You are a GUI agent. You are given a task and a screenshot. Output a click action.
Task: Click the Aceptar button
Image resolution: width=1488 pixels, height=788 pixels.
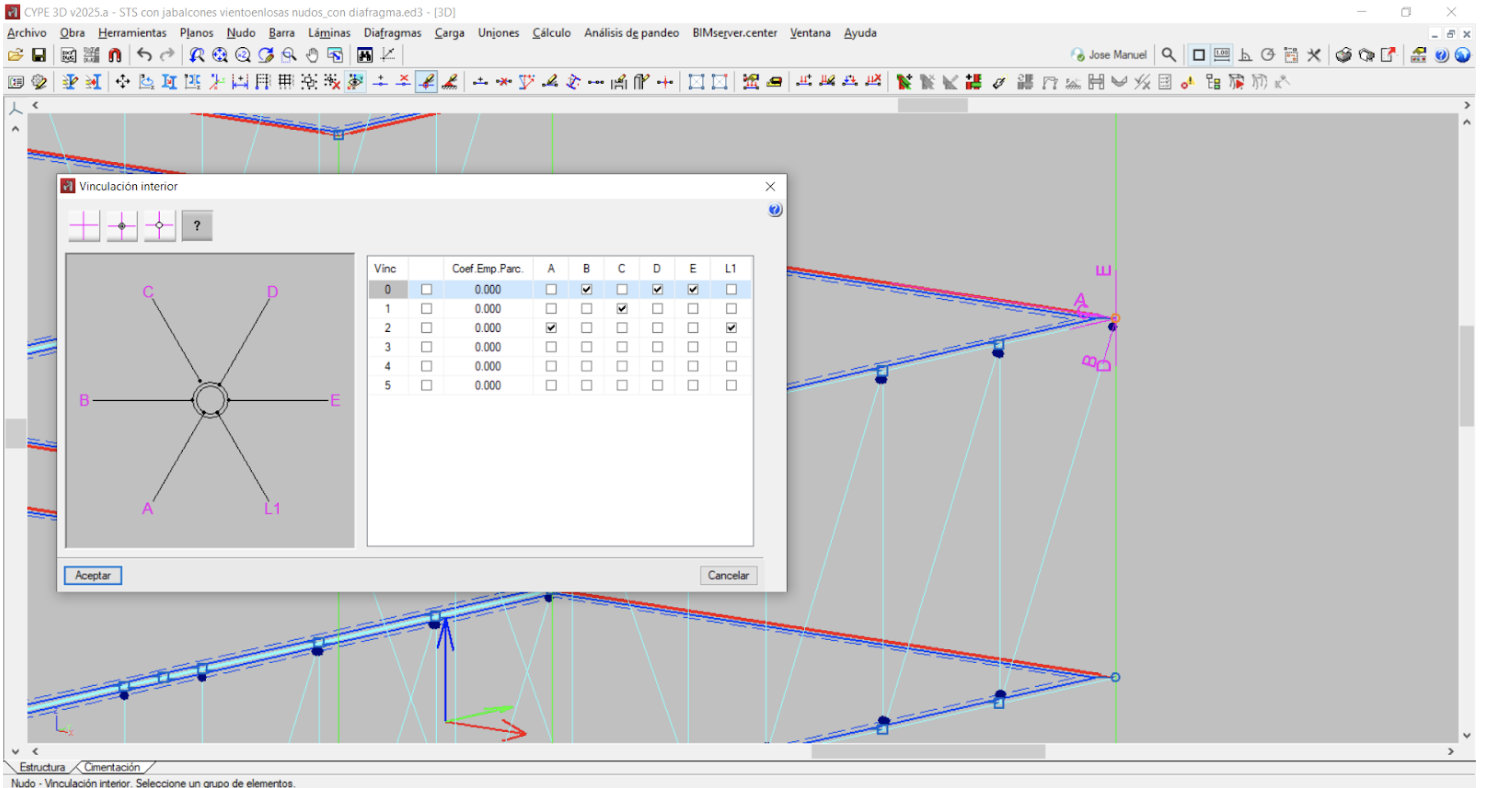(x=93, y=575)
